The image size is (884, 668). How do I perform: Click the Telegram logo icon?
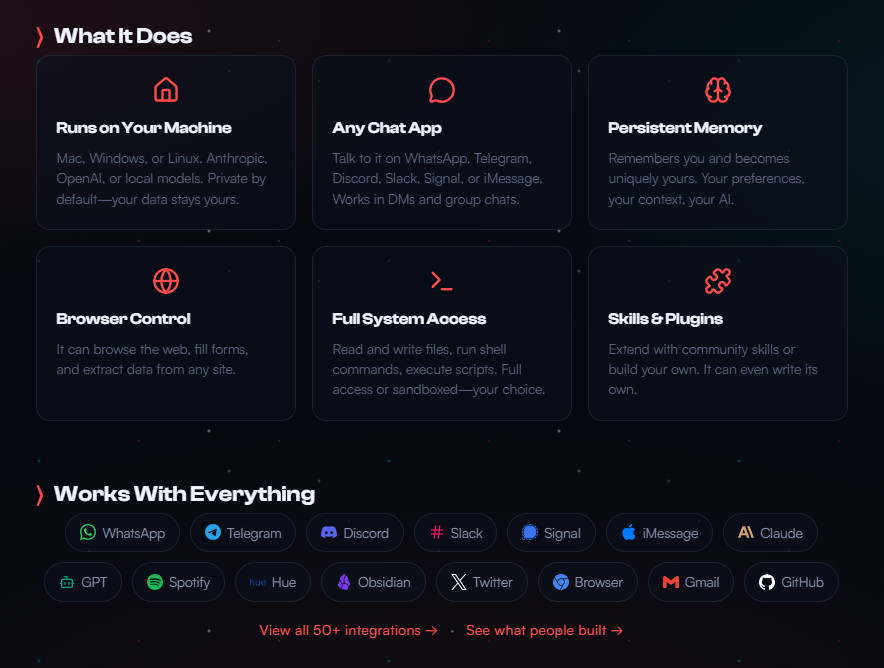[213, 533]
